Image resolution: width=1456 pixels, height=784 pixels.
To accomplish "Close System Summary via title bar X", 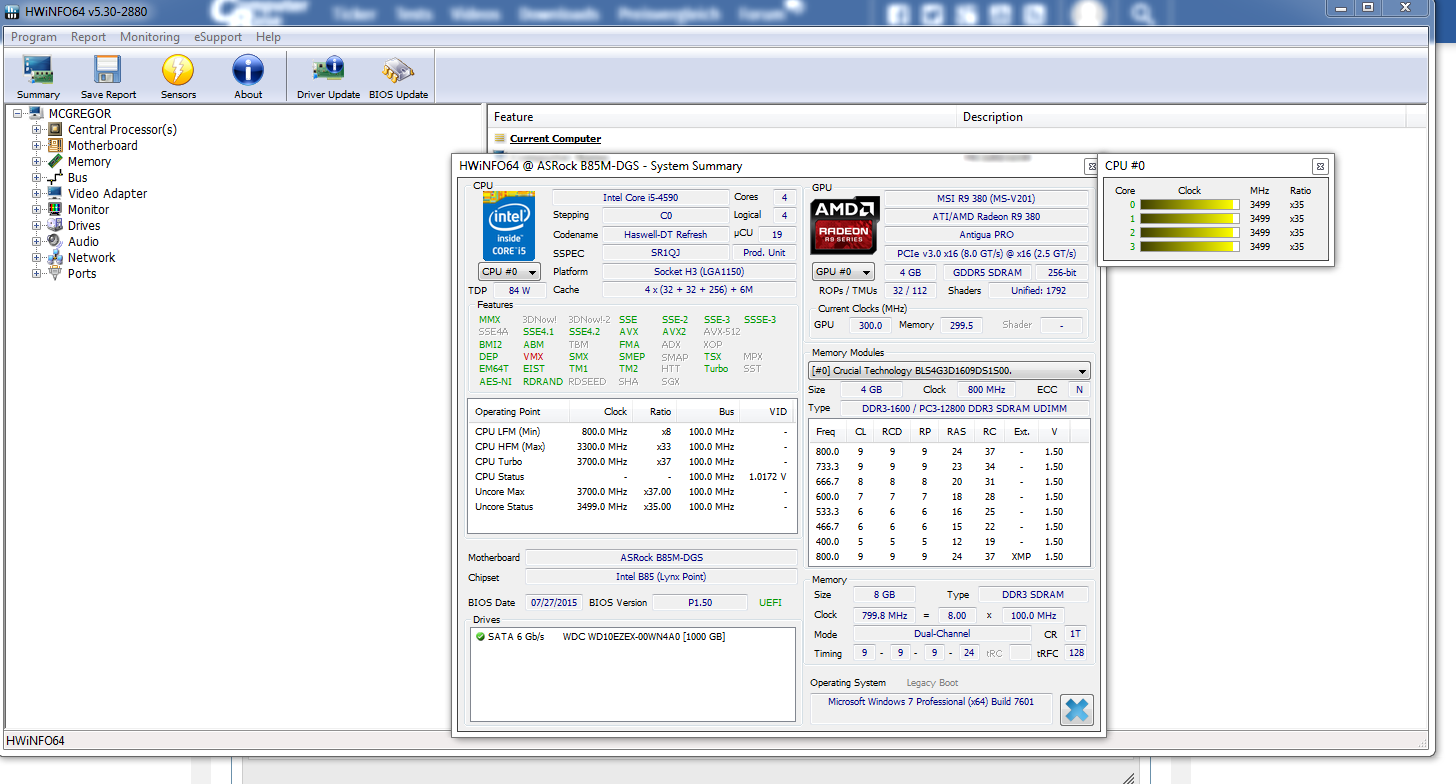I will 1092,166.
